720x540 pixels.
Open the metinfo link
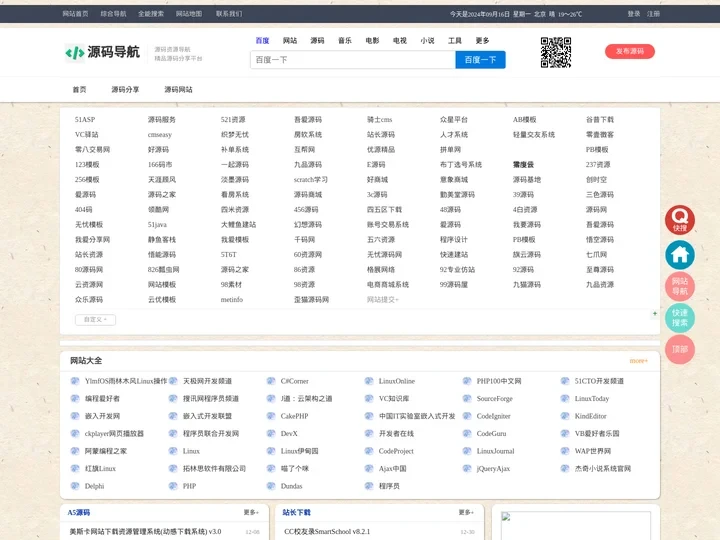pyautogui.click(x=231, y=299)
